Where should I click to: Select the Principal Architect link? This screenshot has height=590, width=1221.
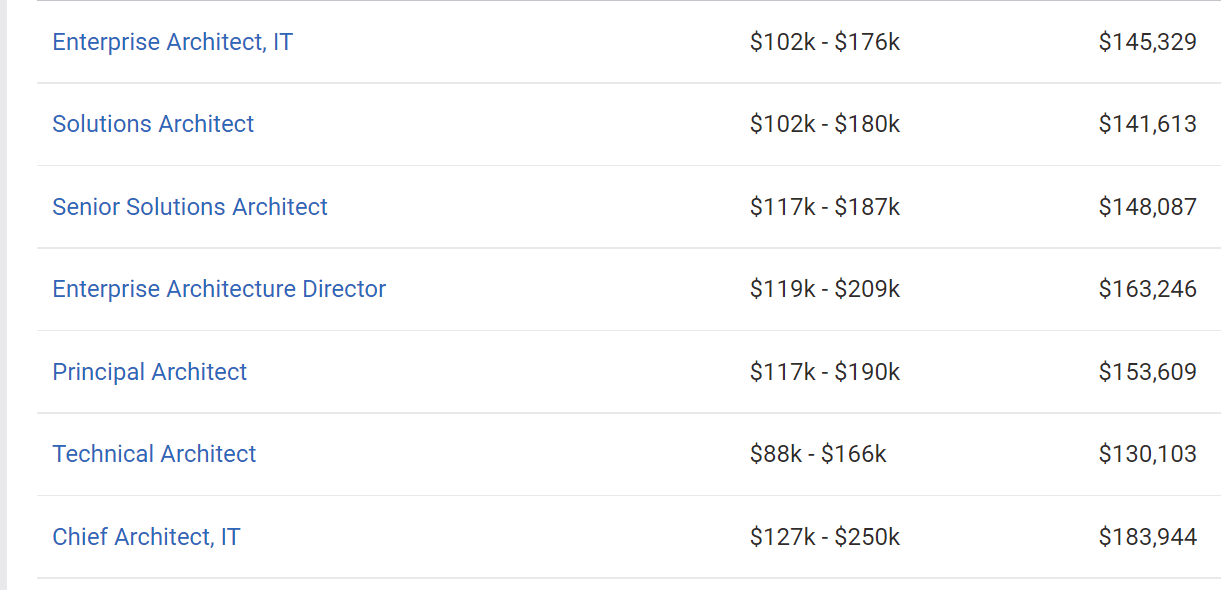pos(149,372)
